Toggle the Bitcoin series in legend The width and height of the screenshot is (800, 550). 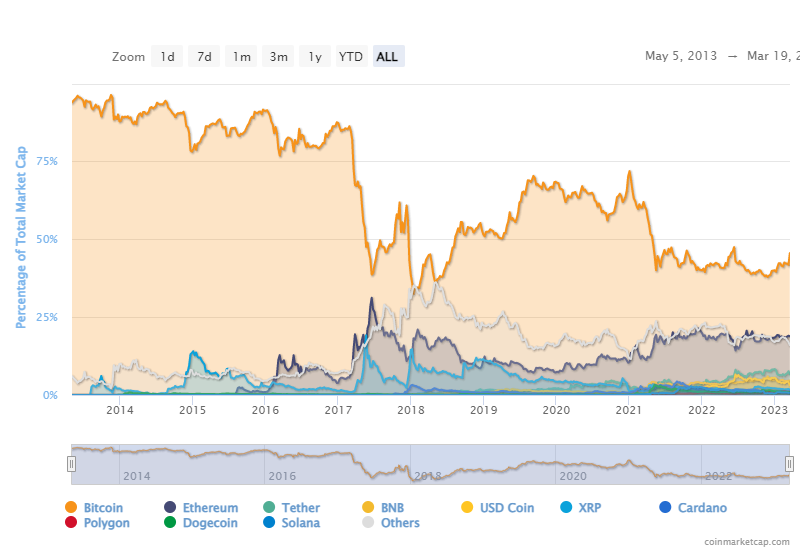pyautogui.click(x=102, y=508)
